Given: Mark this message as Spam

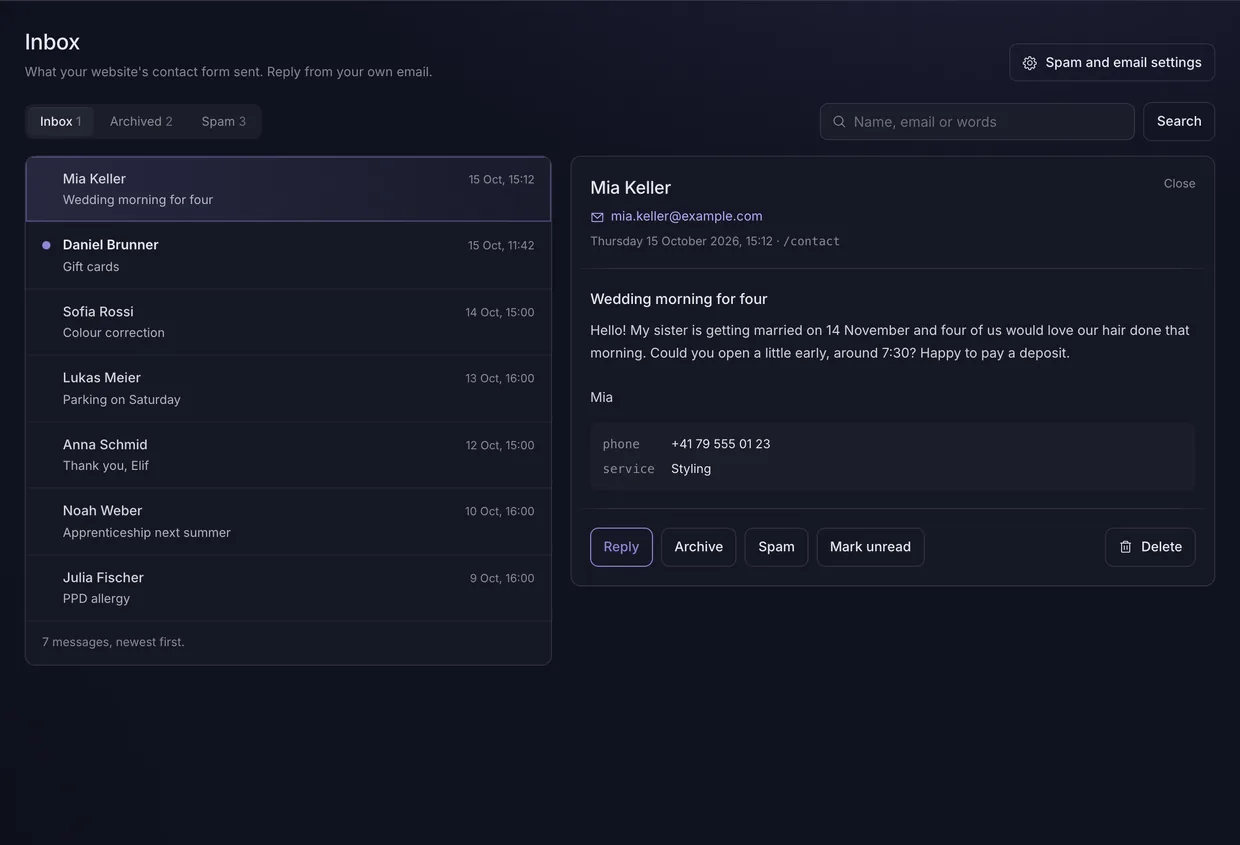Looking at the screenshot, I should point(776,547).
